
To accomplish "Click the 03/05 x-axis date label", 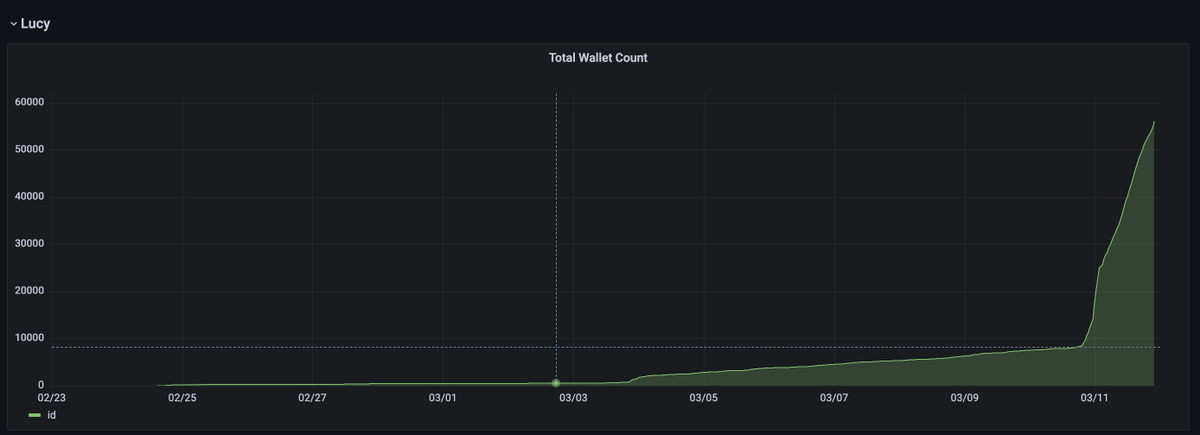I will [704, 398].
